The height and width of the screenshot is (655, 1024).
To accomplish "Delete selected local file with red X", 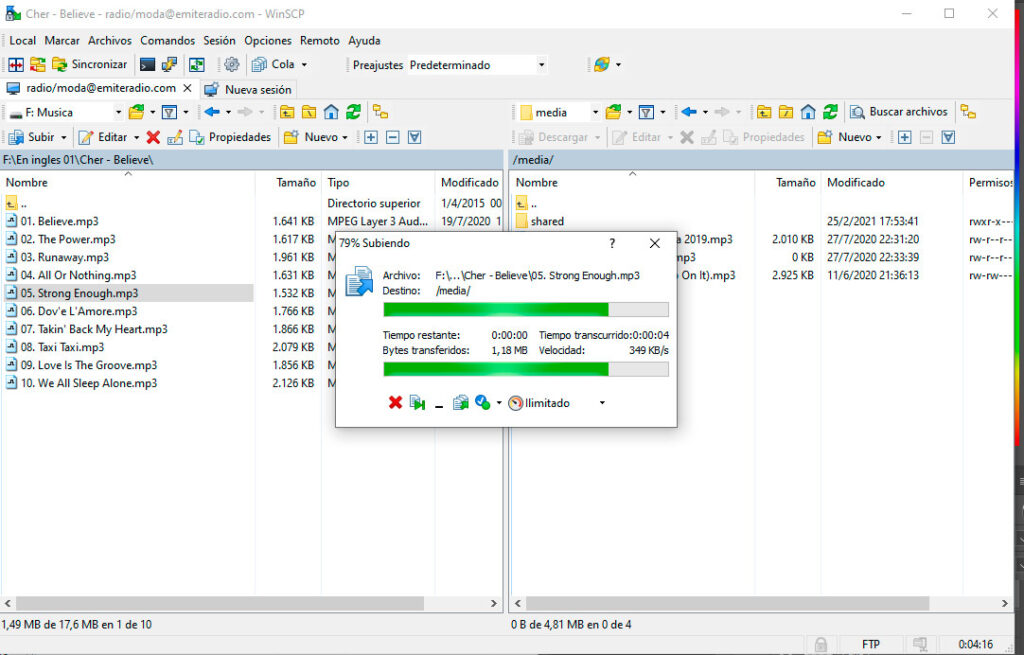I will pos(153,137).
